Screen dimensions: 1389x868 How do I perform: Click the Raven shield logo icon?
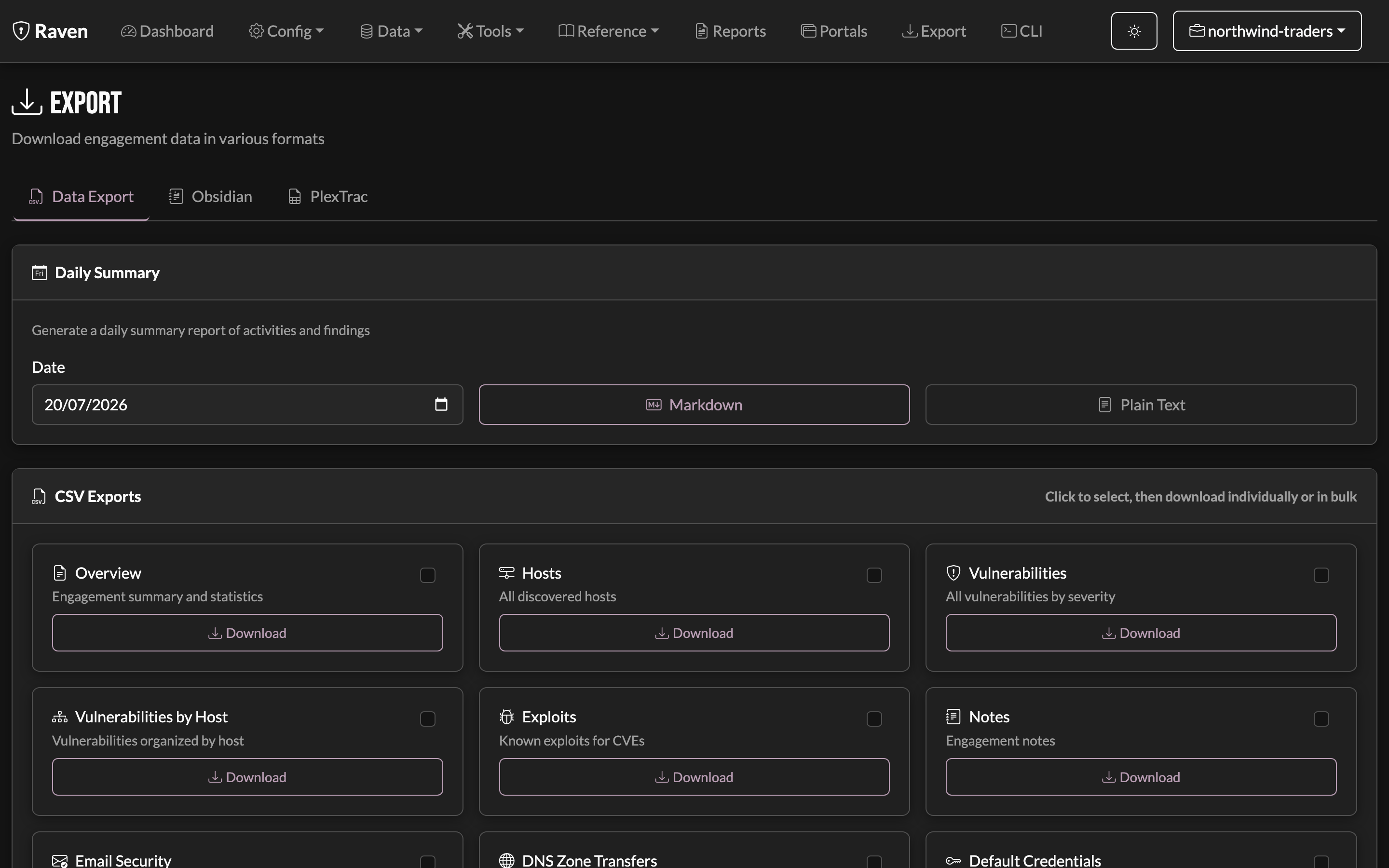click(21, 31)
